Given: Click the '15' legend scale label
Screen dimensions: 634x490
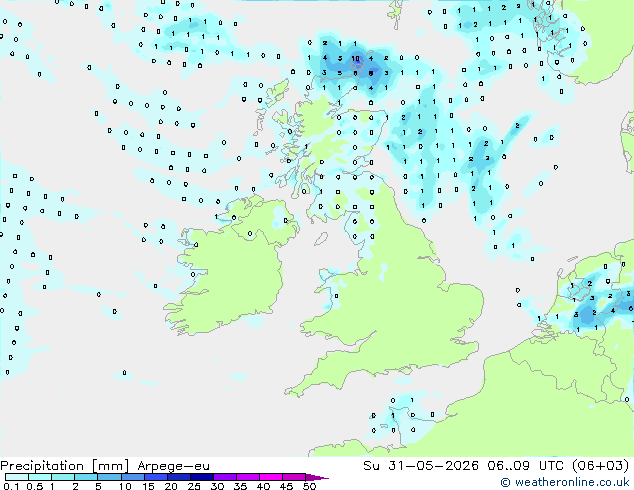Looking at the screenshot, I should click(148, 486).
